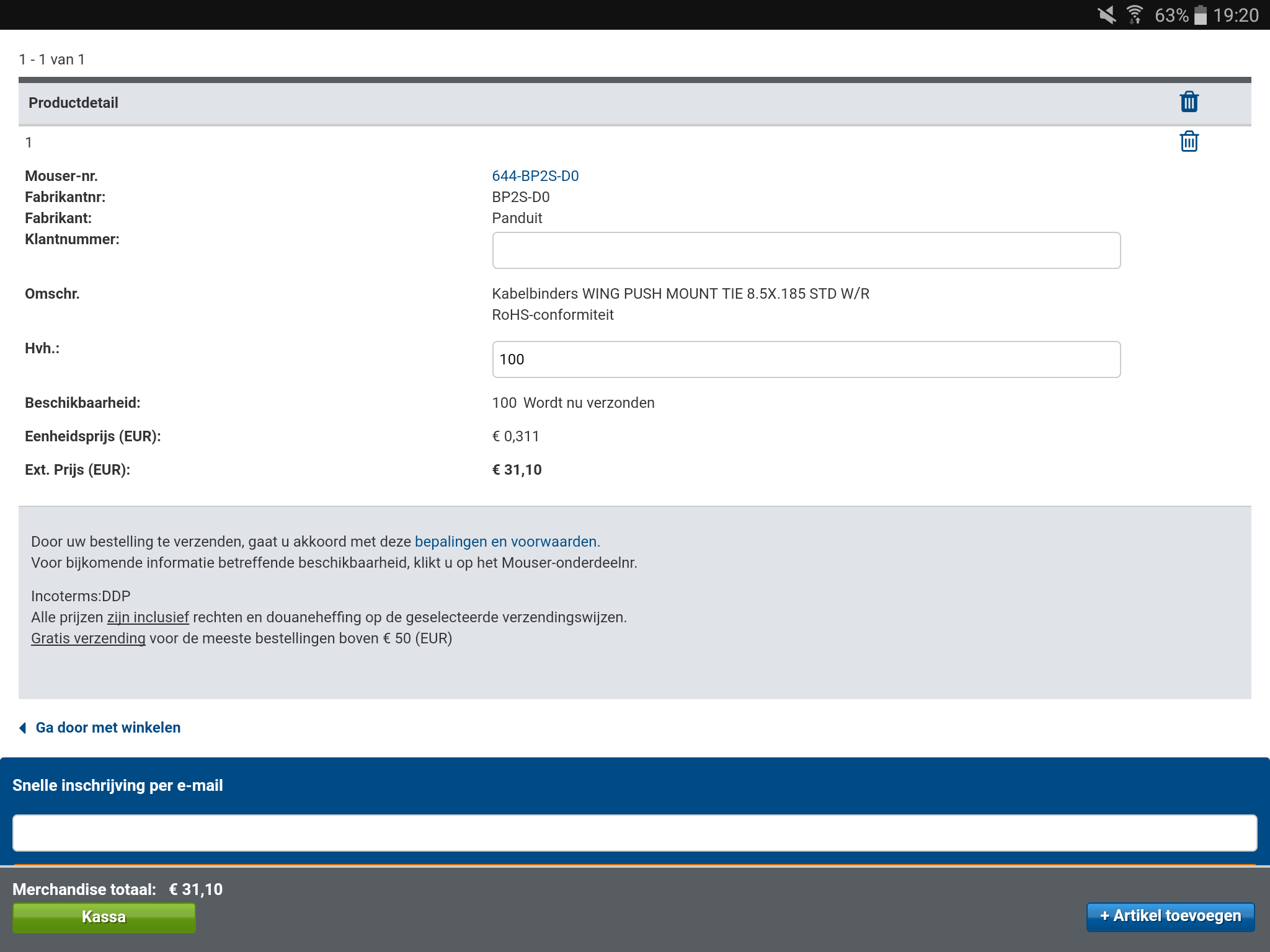Tap the battery status icon
Screen dimensions: 1270x952
pyautogui.click(x=1201, y=14)
